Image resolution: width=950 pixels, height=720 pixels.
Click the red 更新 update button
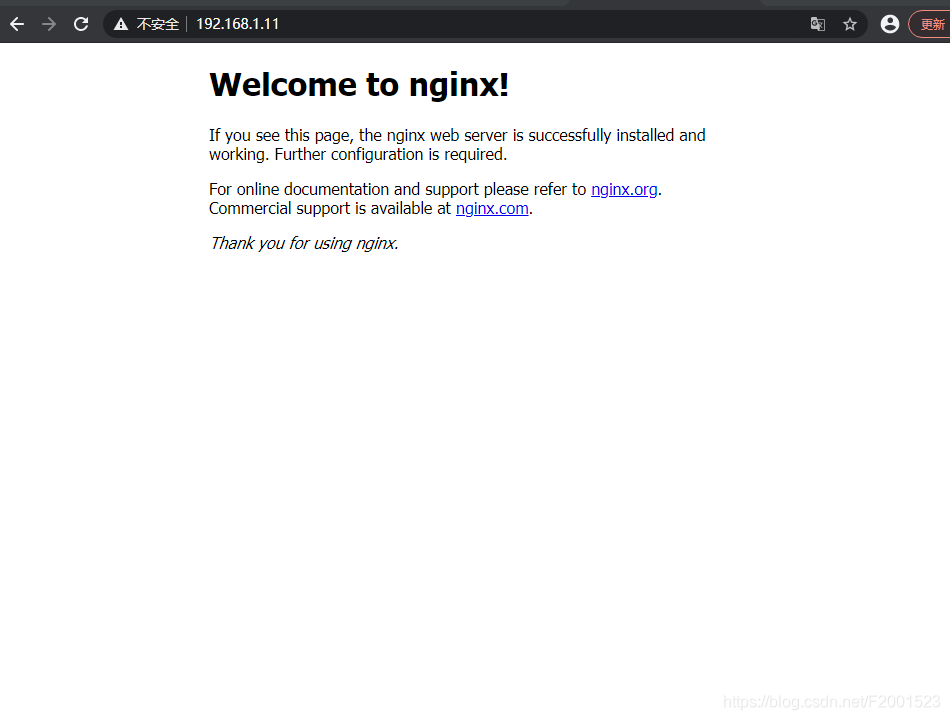[x=930, y=24]
